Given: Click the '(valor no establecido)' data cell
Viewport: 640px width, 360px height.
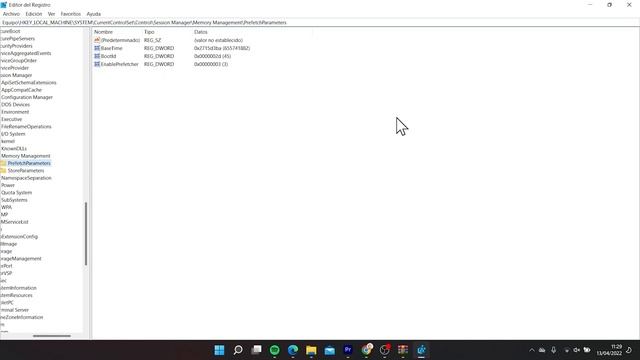Looking at the screenshot, I should point(218,40).
